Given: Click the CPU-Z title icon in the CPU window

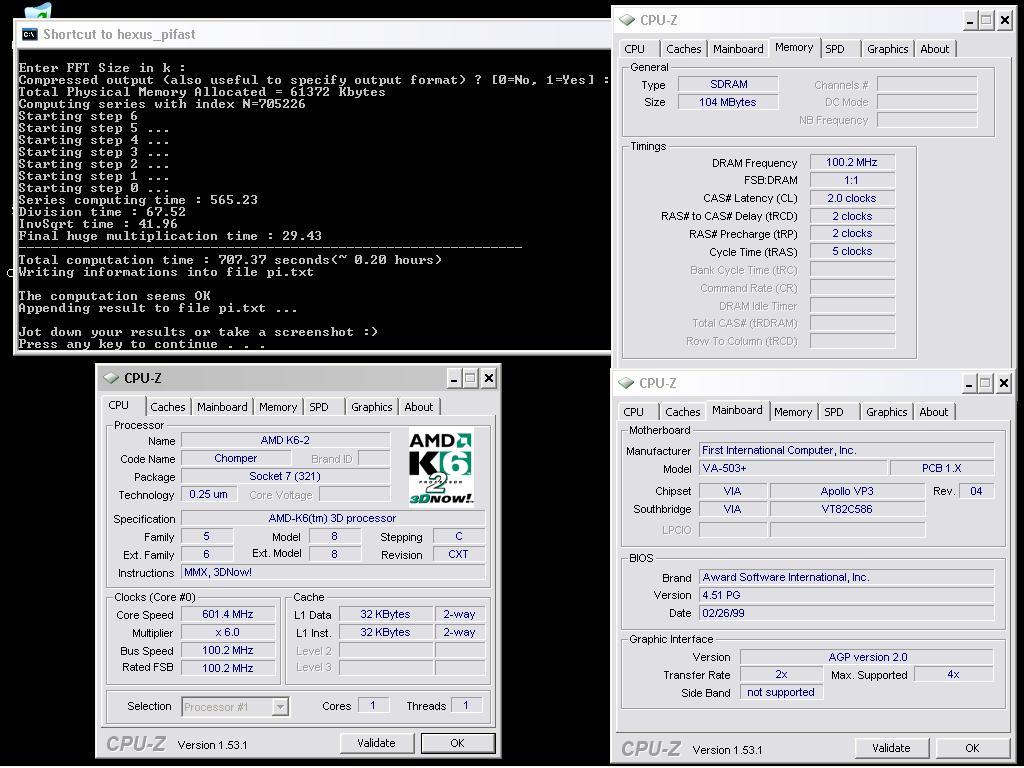Looking at the screenshot, I should (112, 378).
